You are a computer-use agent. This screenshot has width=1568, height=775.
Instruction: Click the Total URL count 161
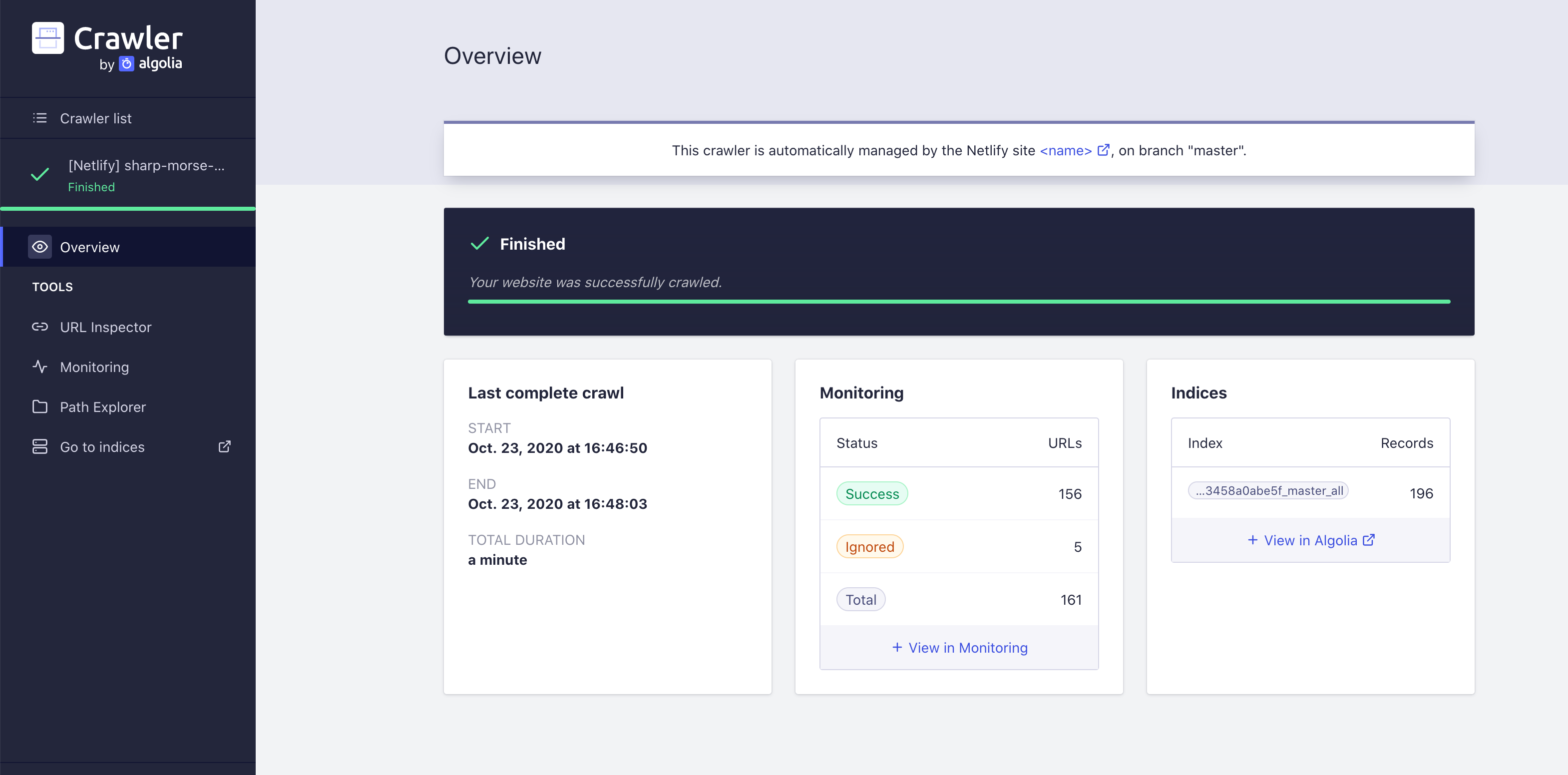[x=1071, y=600]
